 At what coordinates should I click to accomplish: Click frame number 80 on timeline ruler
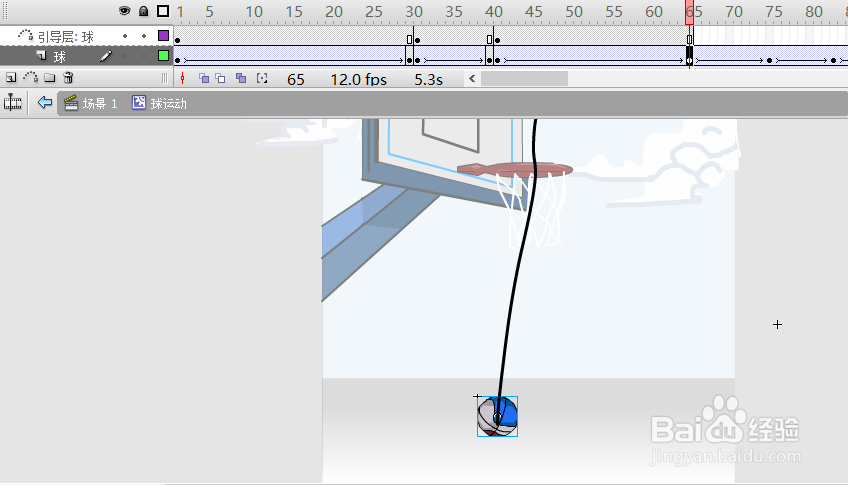pos(814,11)
